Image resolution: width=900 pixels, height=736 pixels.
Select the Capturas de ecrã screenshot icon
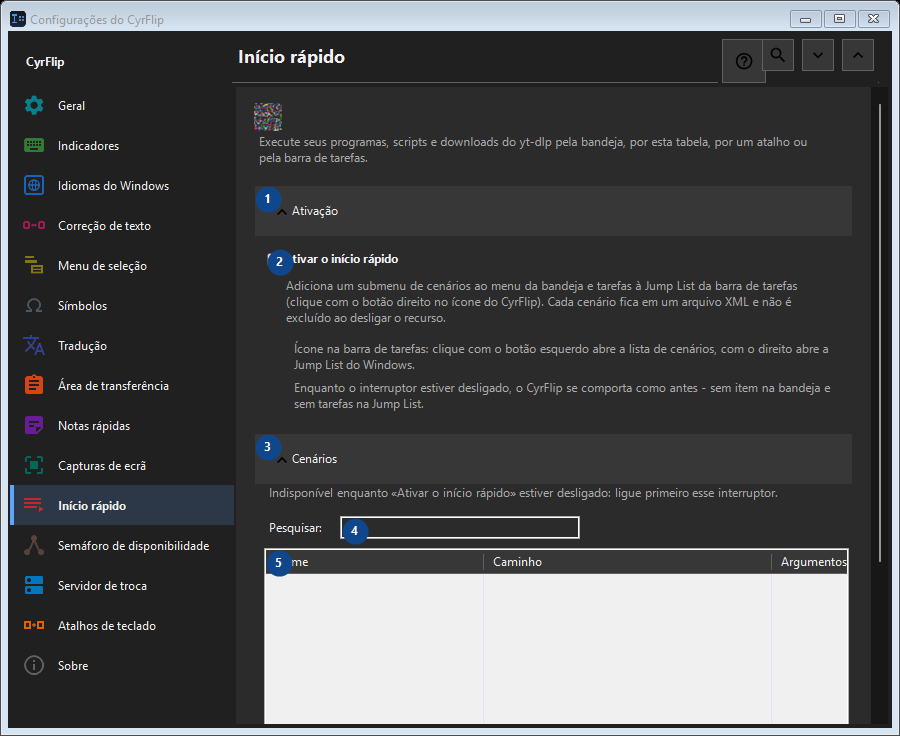[x=34, y=465]
